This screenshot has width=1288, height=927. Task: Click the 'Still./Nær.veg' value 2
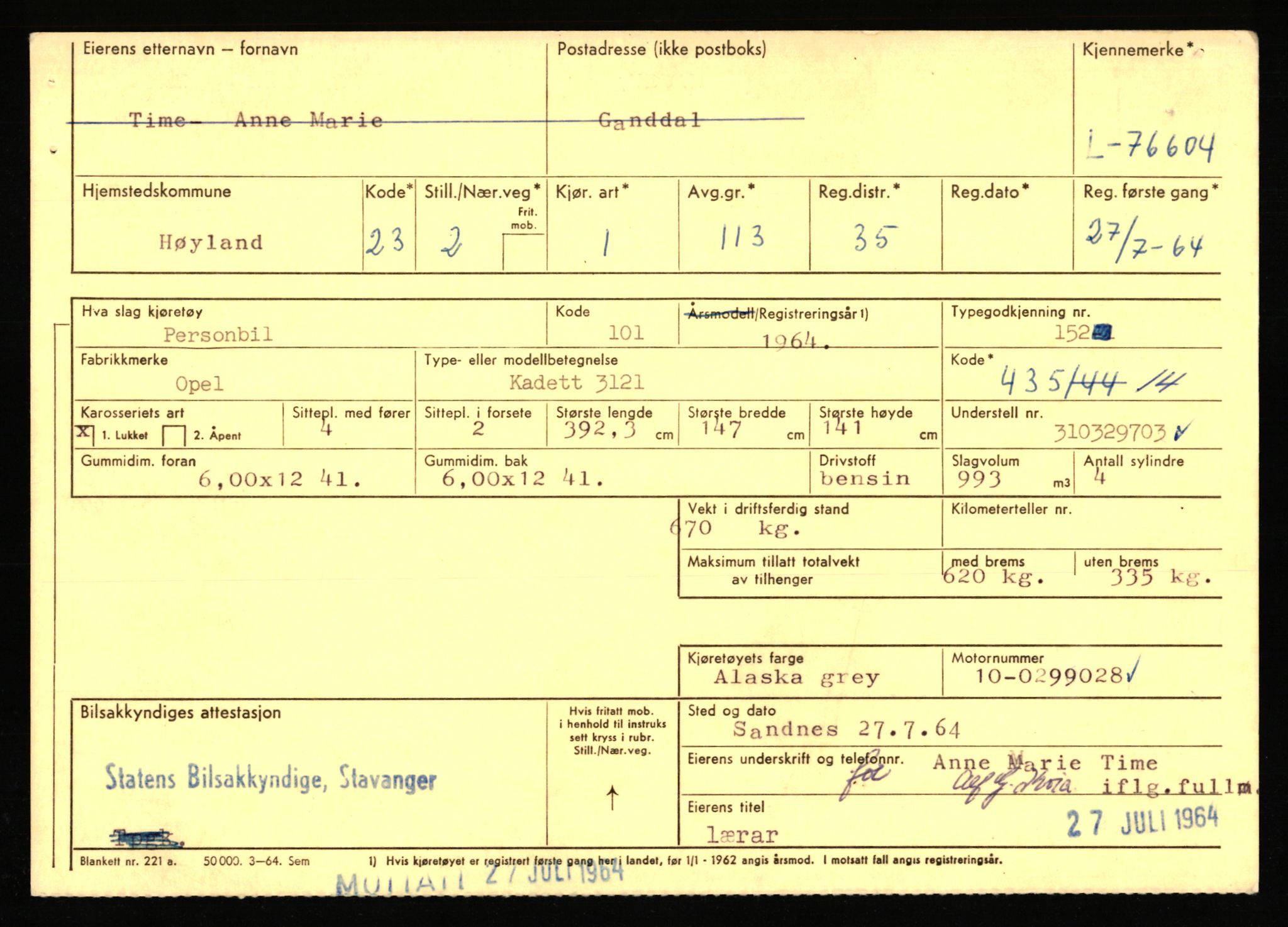tap(452, 241)
